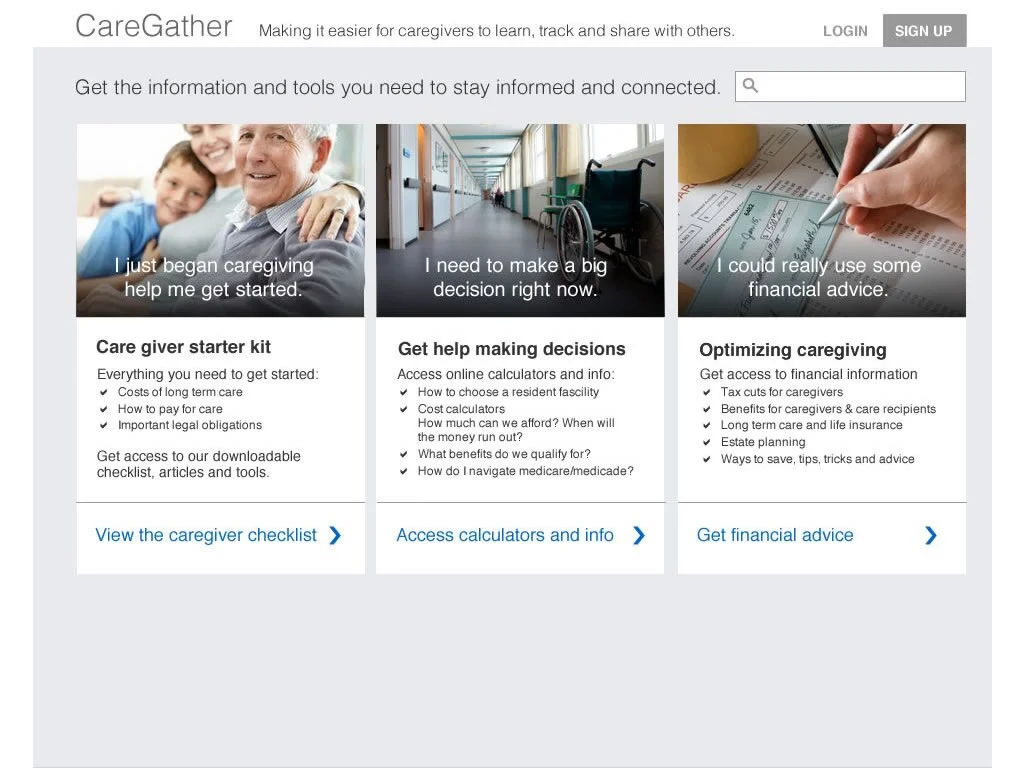The width and height of the screenshot is (1024, 768).
Task: Click the search magnifier icon
Action: (750, 86)
